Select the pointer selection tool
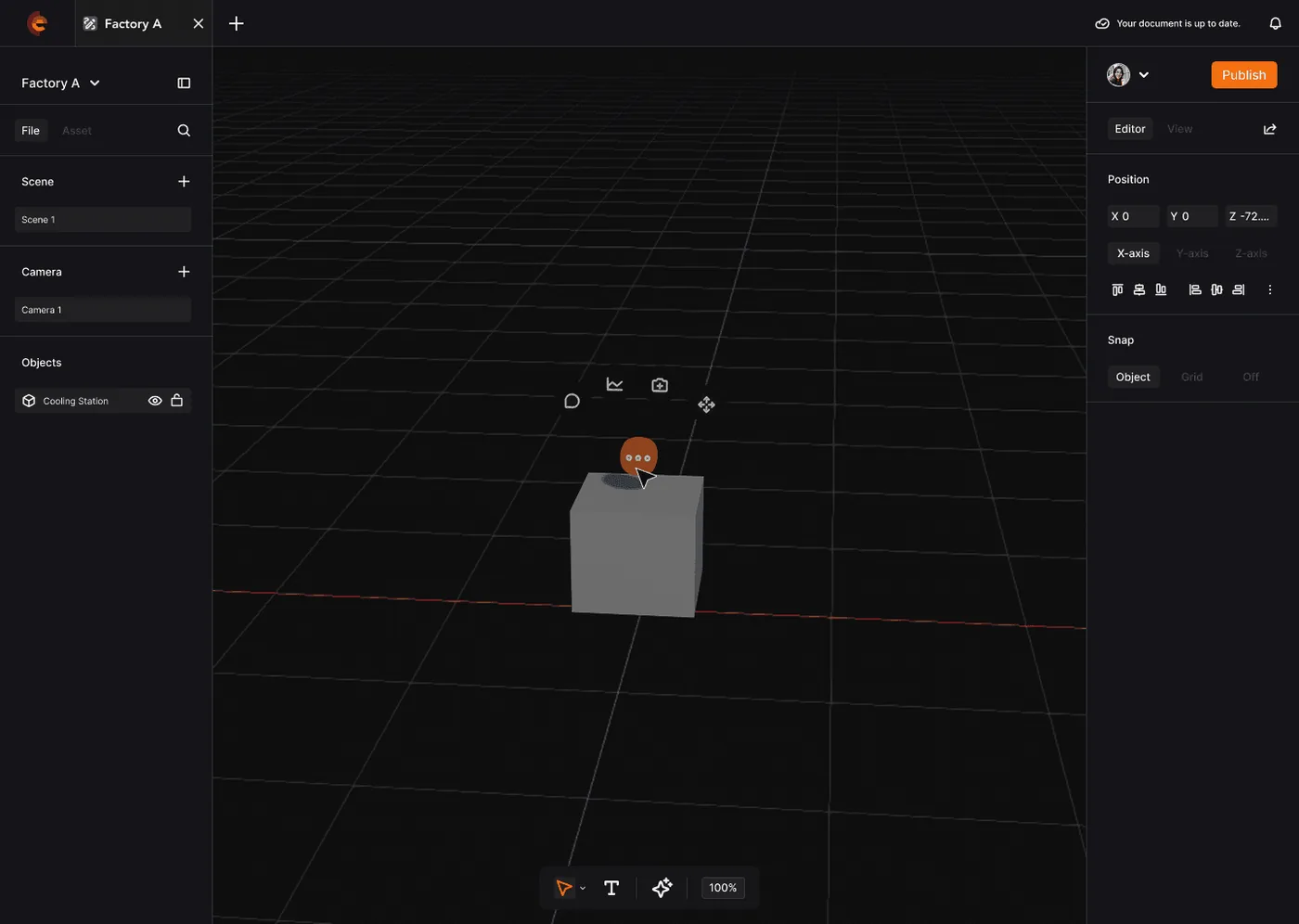Image resolution: width=1299 pixels, height=924 pixels. pos(563,888)
